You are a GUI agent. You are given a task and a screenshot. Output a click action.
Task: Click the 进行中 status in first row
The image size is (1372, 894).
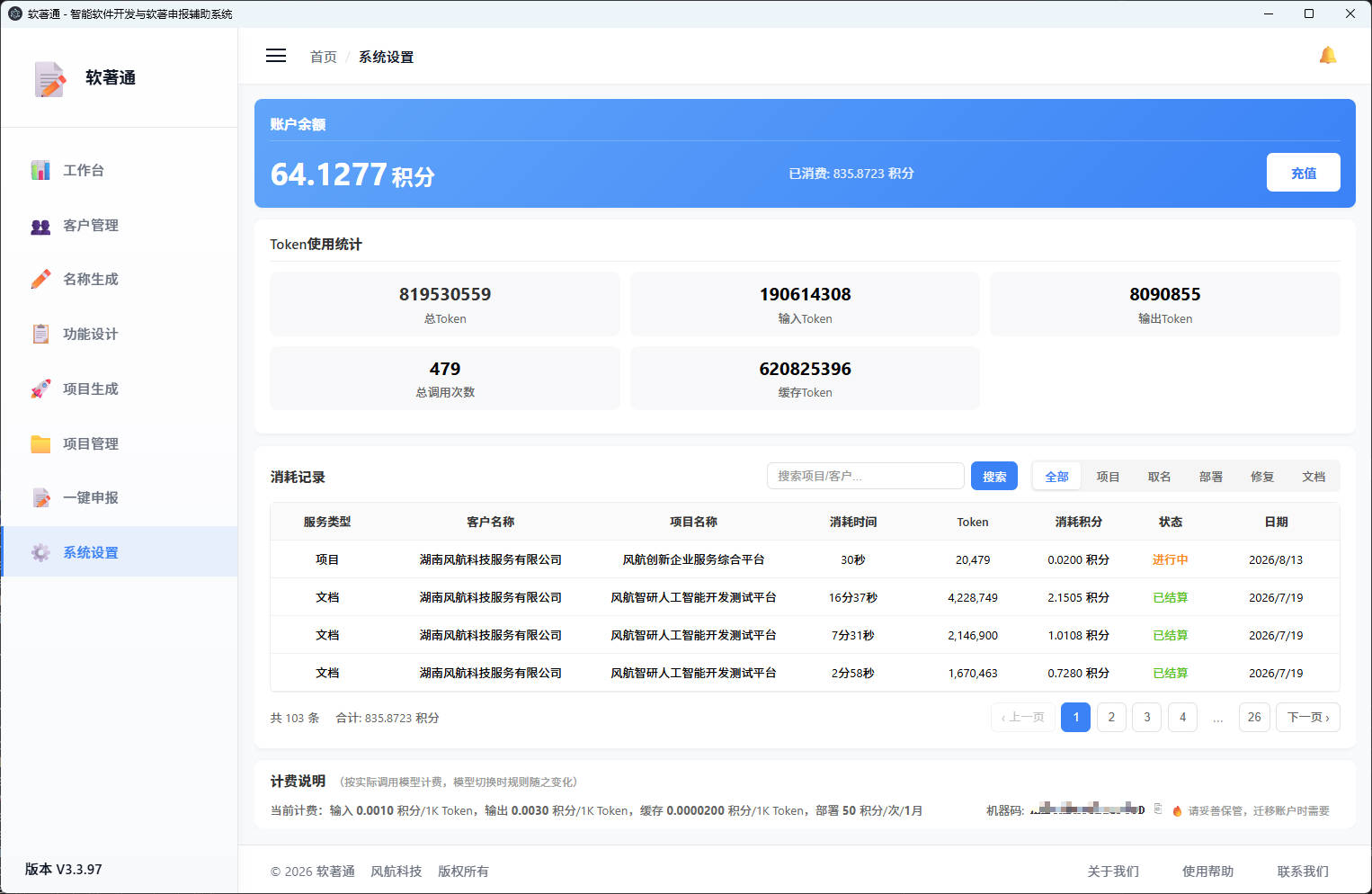tap(1170, 559)
